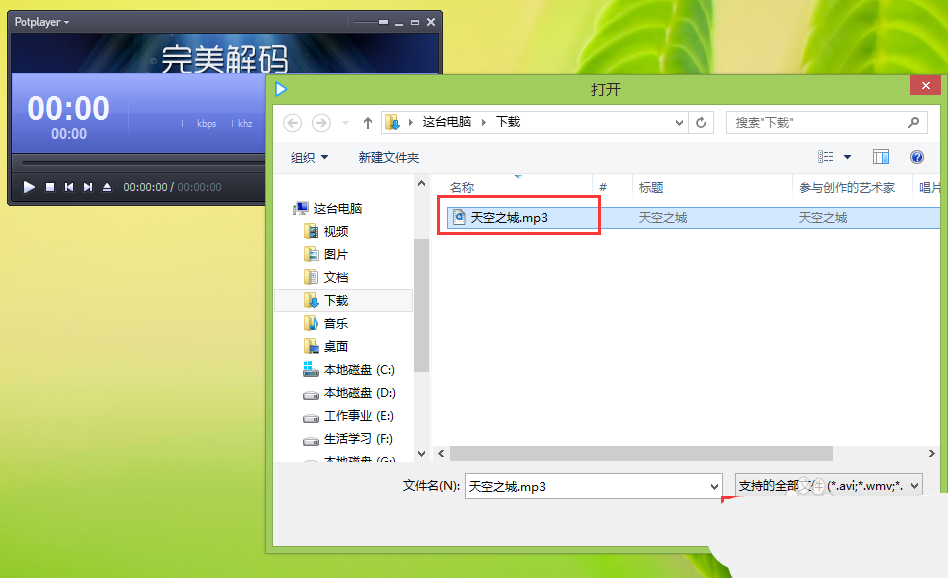
Task: Open the 支持的全部文件 type filter dropdown
Action: pos(829,485)
